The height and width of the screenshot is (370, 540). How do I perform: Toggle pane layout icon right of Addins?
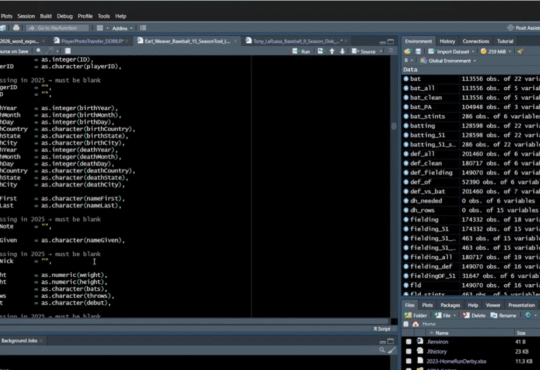143,28
